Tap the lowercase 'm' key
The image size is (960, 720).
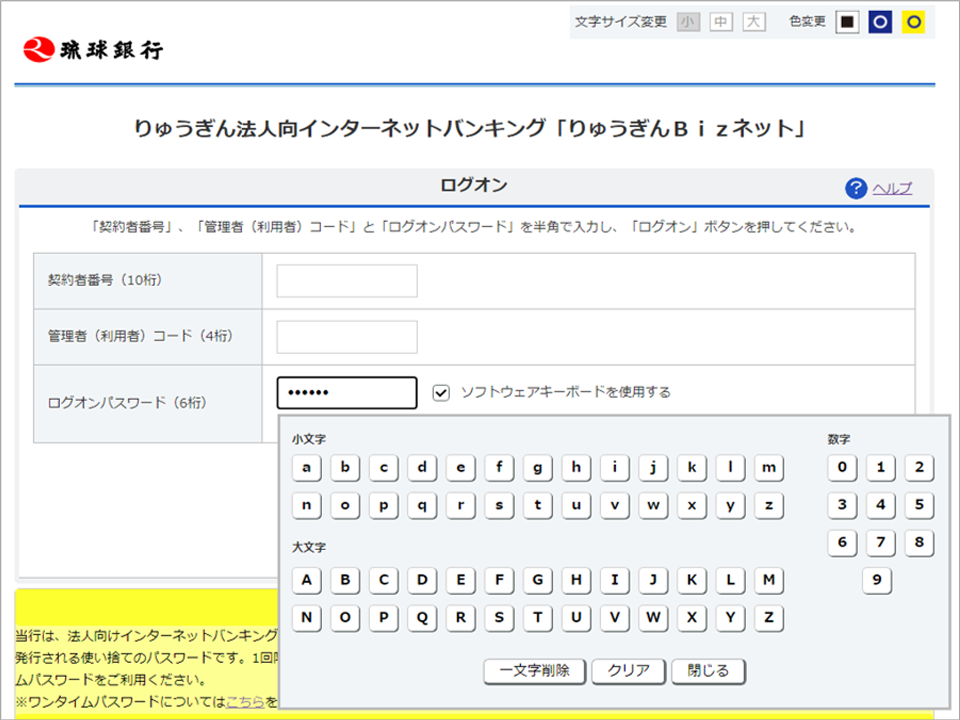pos(769,468)
